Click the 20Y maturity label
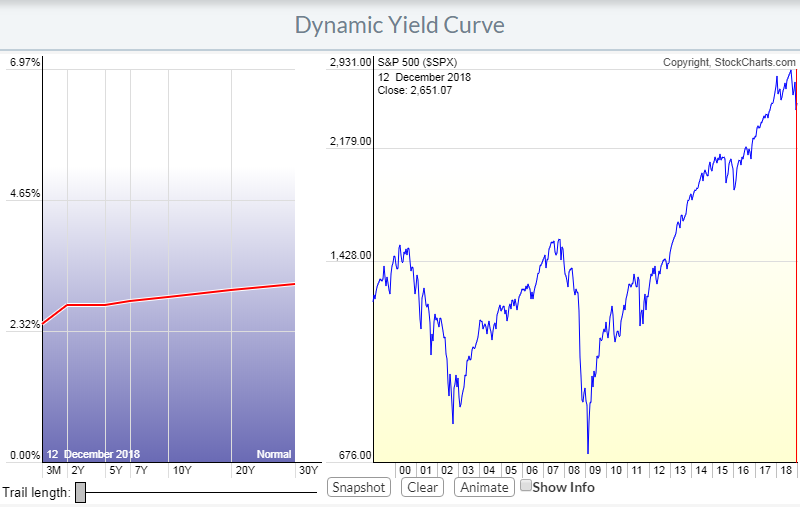Screen dimensions: 800x515 point(244,470)
